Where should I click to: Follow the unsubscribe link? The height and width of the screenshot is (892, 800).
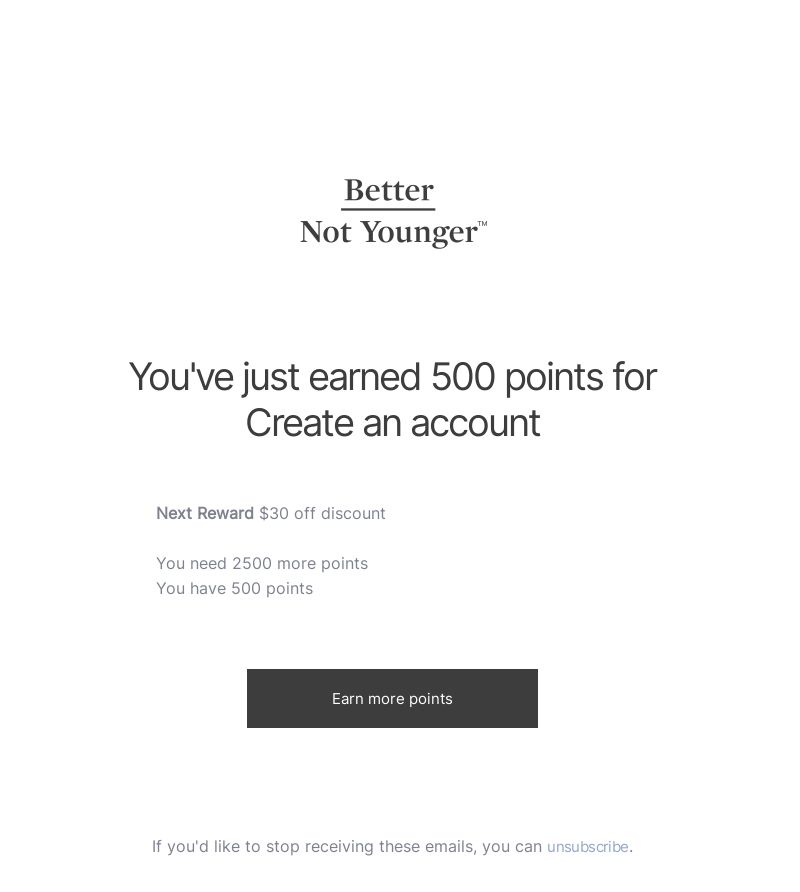(587, 846)
